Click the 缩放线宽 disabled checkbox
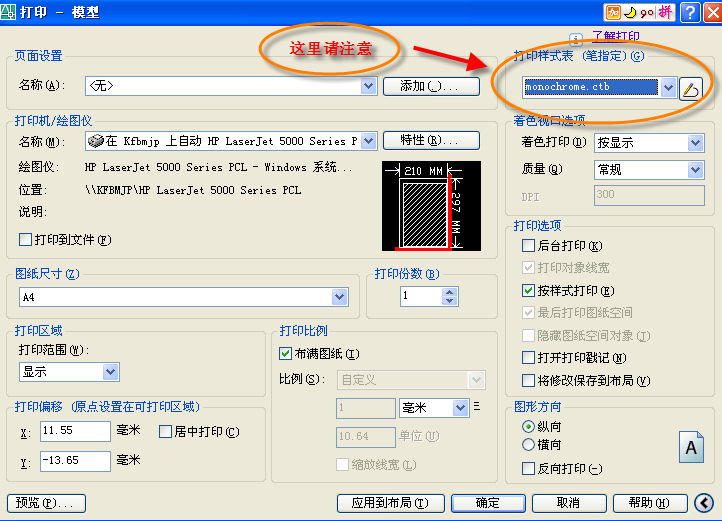The width and height of the screenshot is (722, 521). [343, 465]
